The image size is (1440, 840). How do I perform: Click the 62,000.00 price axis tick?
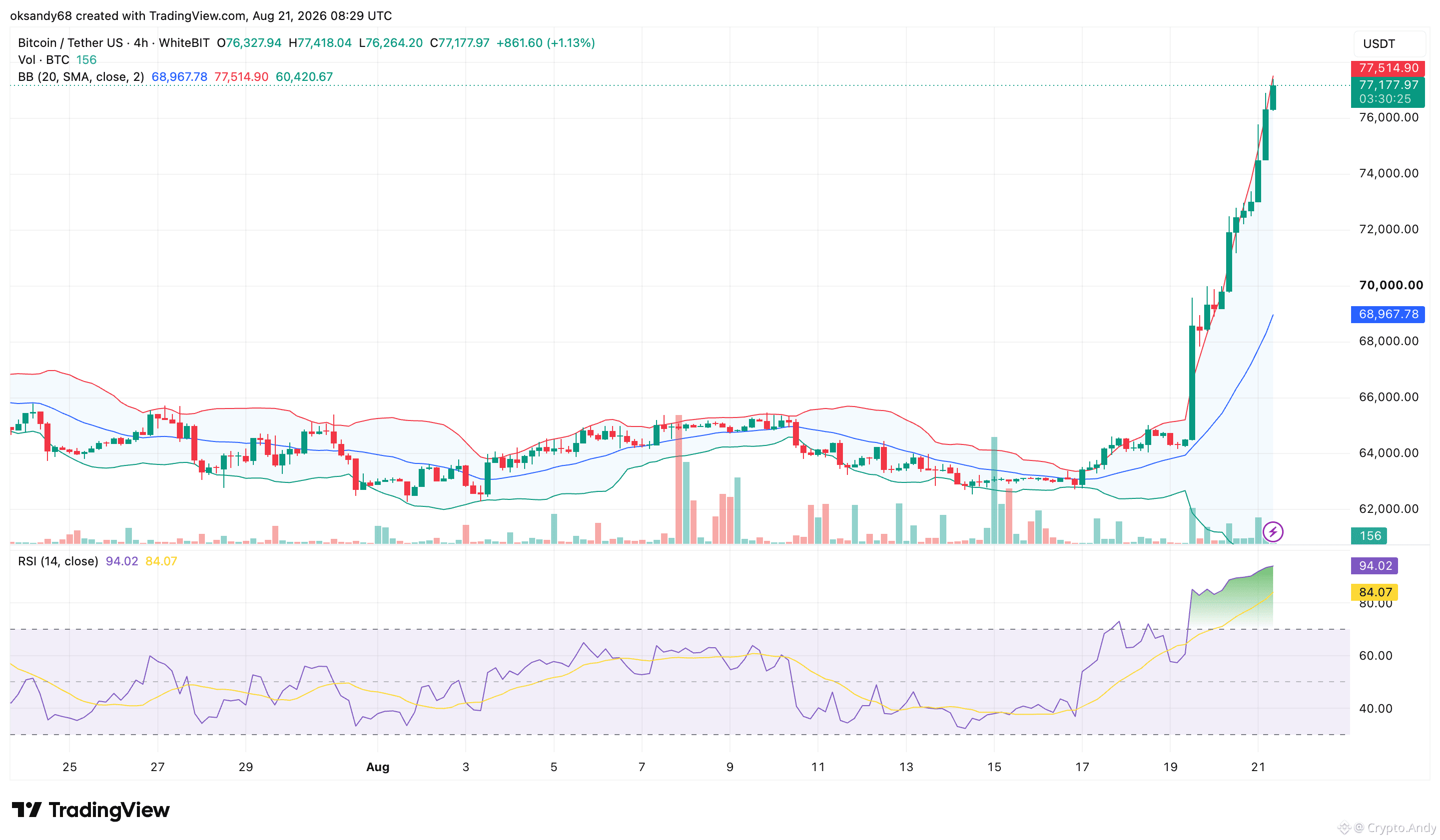(x=1389, y=509)
